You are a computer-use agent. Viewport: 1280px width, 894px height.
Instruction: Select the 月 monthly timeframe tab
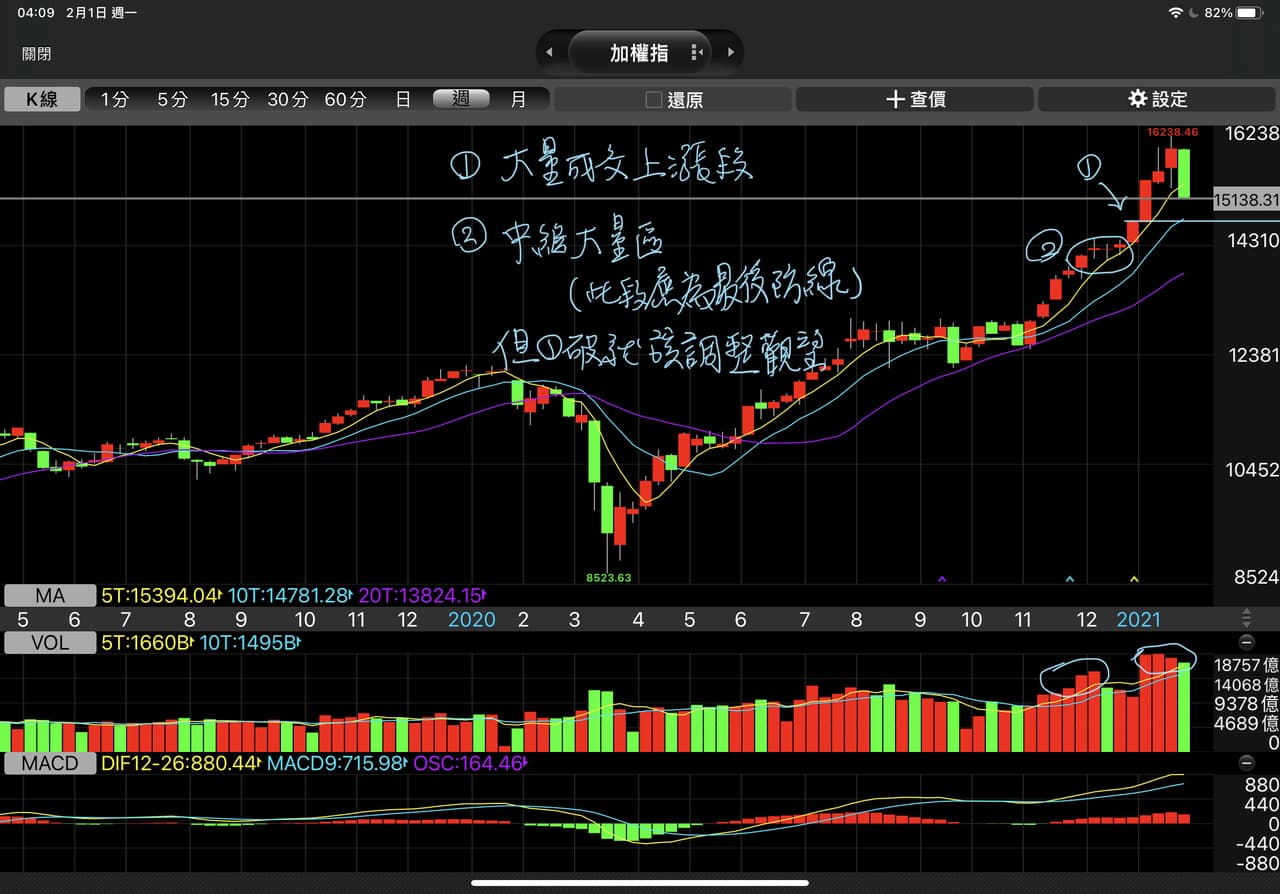pos(518,99)
